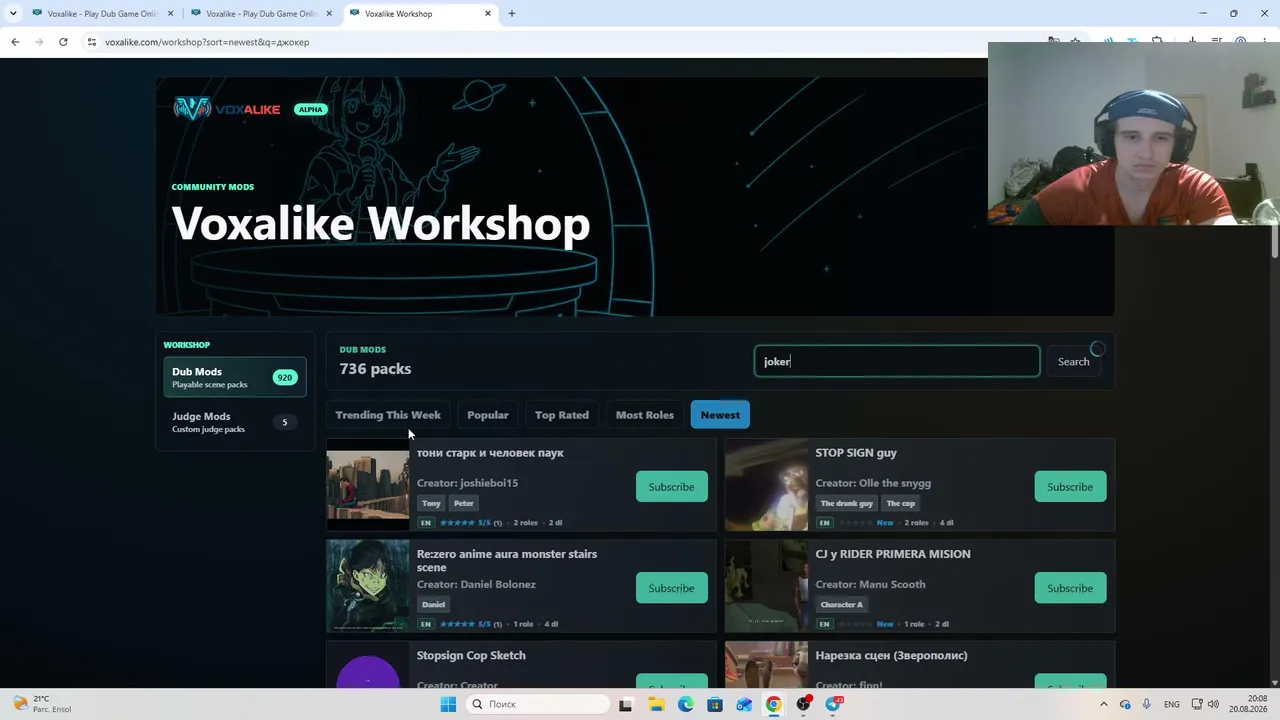The image size is (1280, 720).
Task: Open a new browser tab with plus icon
Action: pyautogui.click(x=512, y=14)
